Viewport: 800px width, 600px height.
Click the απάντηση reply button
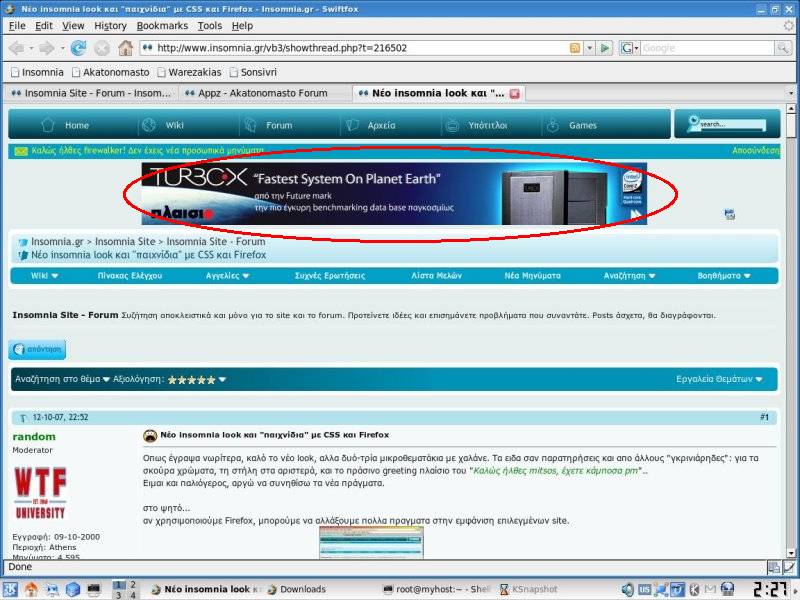[37, 349]
